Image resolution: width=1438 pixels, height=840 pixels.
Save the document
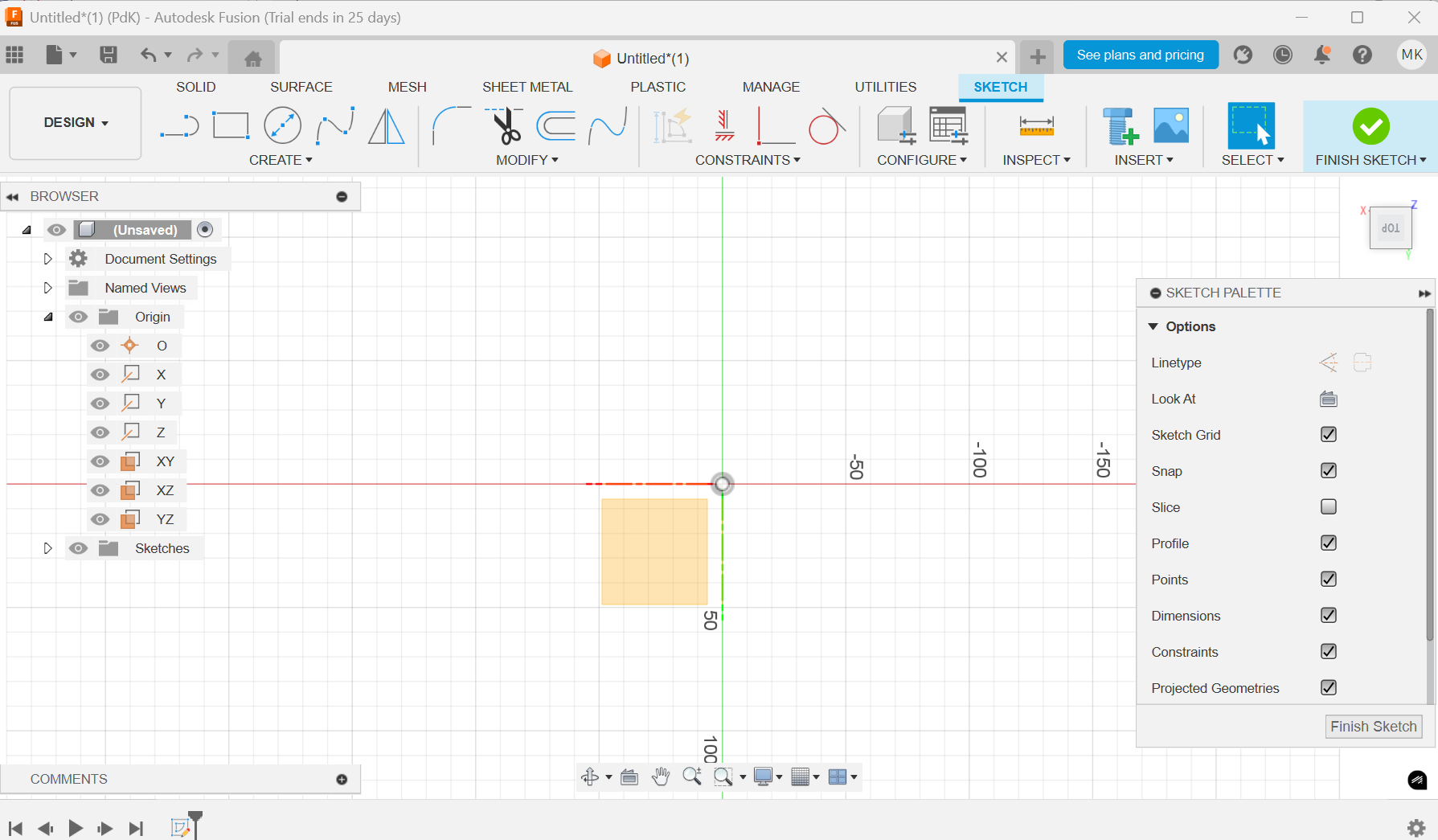109,55
